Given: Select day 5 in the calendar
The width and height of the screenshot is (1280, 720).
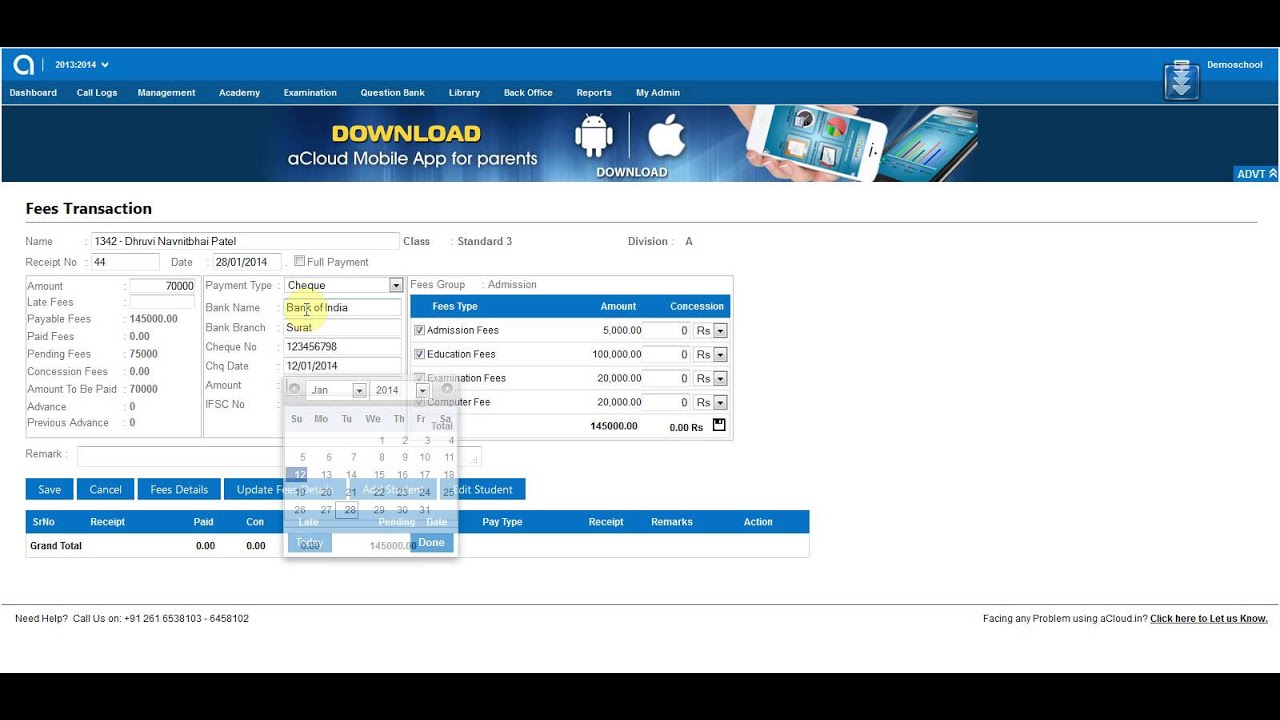Looking at the screenshot, I should (302, 457).
